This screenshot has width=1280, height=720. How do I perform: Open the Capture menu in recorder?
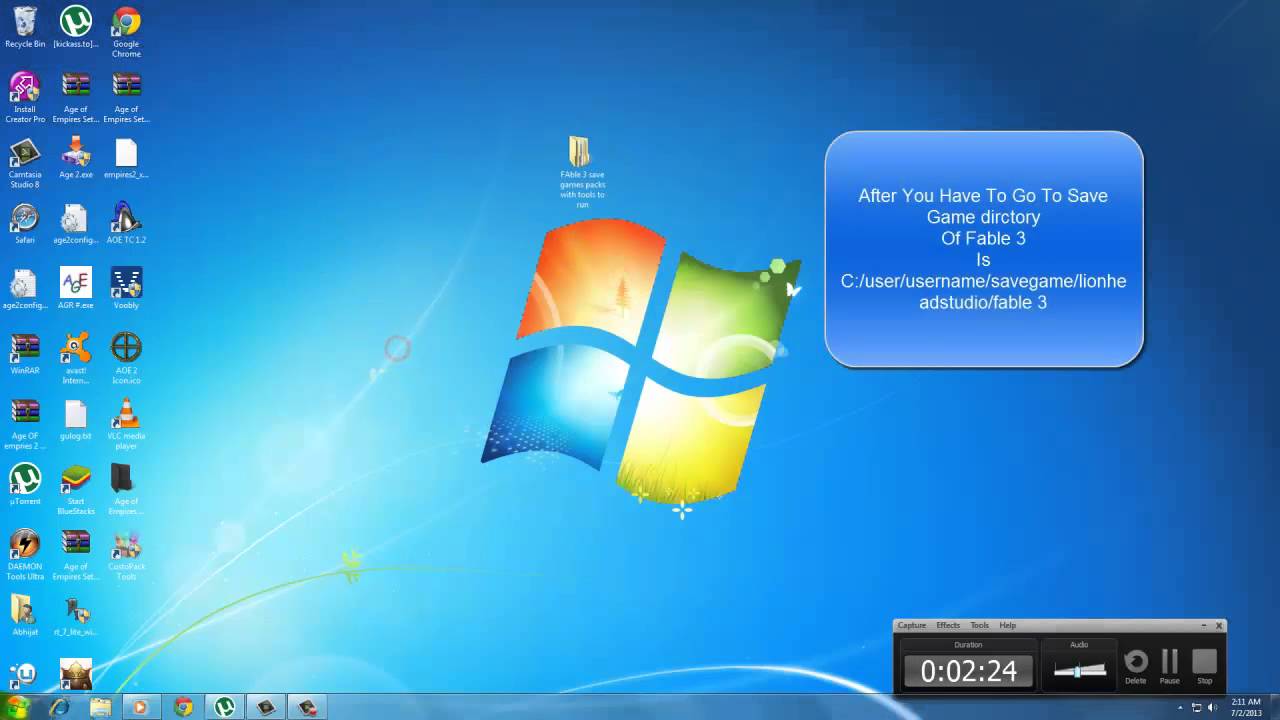[x=911, y=625]
